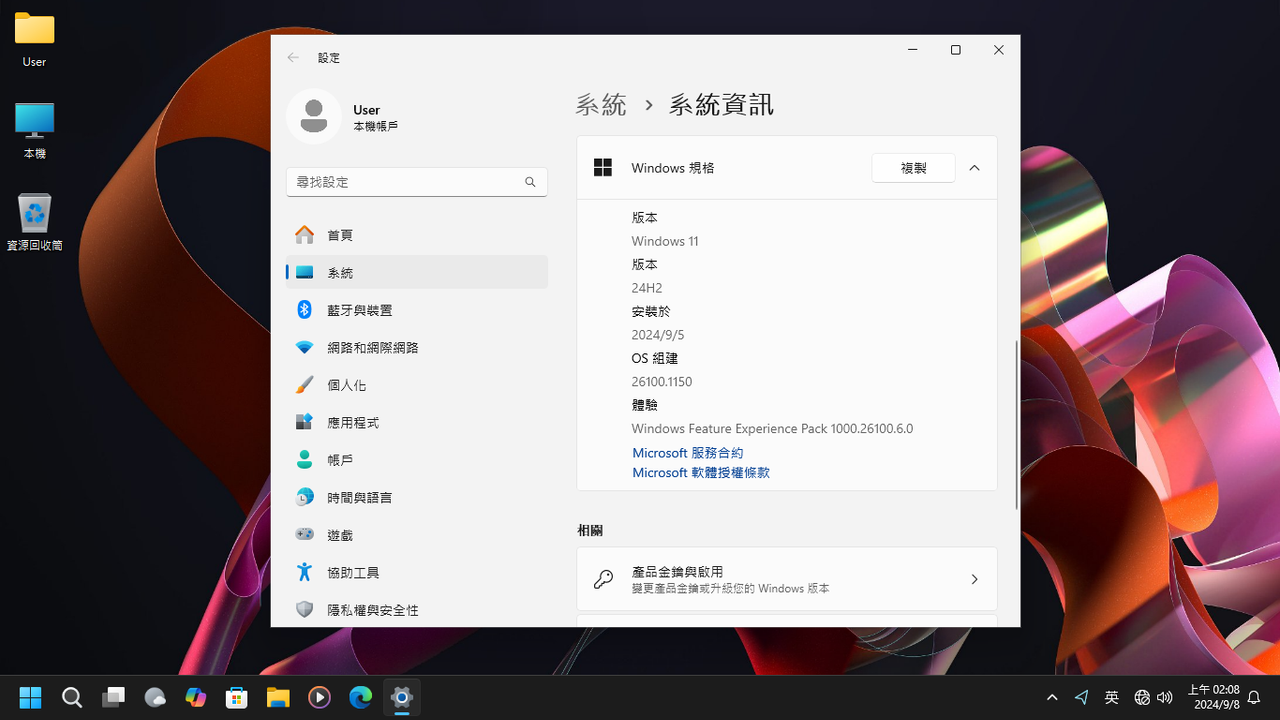Click the 系統 breadcrumb link

(x=602, y=104)
